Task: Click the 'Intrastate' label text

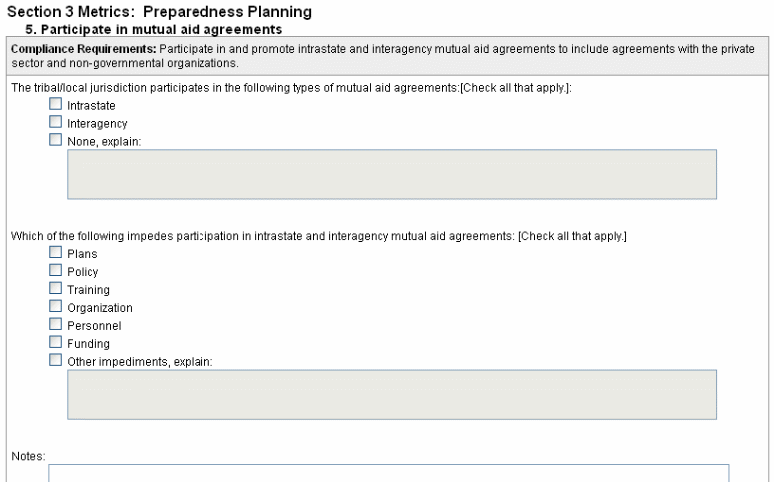Action: [89, 106]
